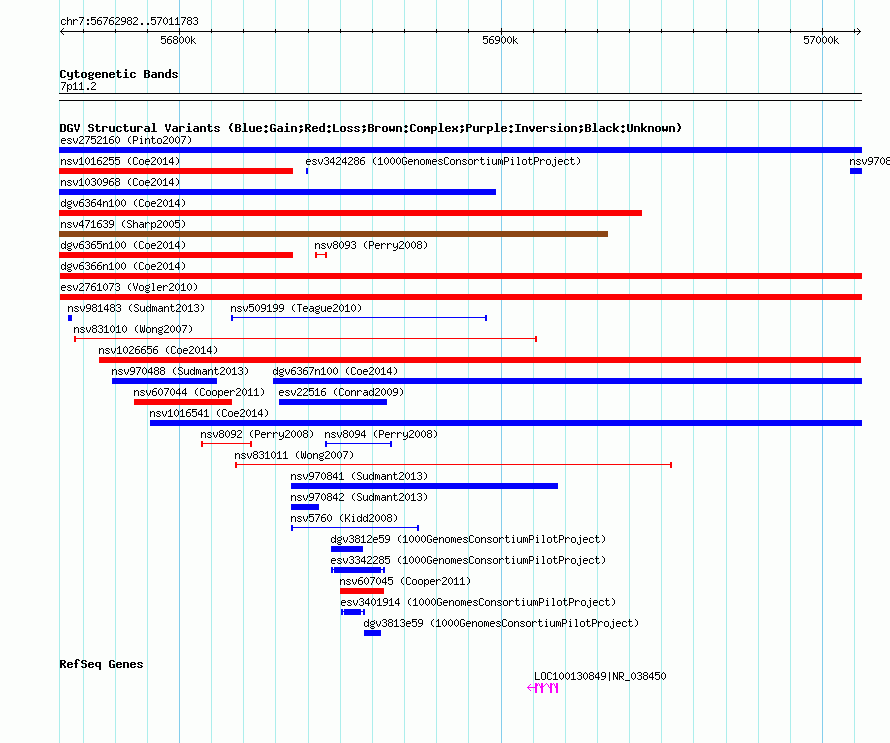This screenshot has height=743, width=890.
Task: Open the nsv8094 (Perry2008) label
Action: click(x=381, y=434)
